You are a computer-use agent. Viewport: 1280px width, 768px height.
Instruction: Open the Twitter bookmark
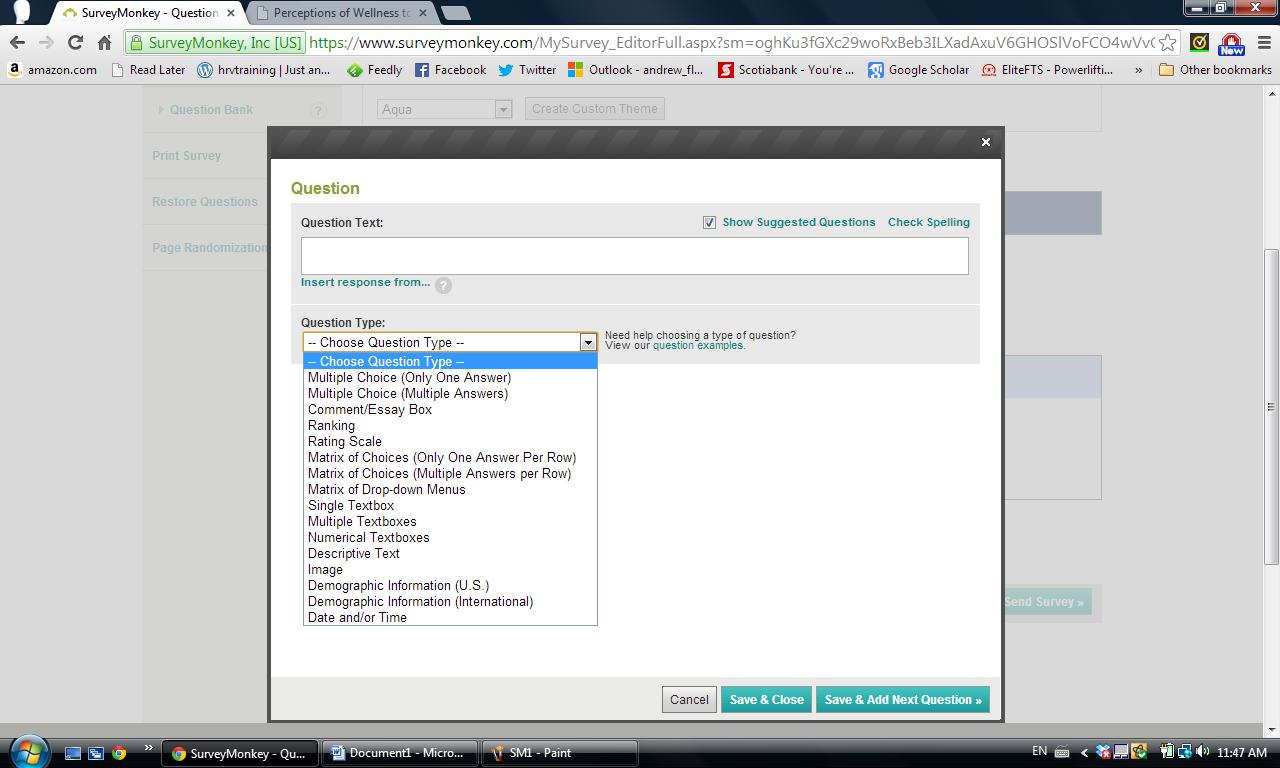pos(527,70)
